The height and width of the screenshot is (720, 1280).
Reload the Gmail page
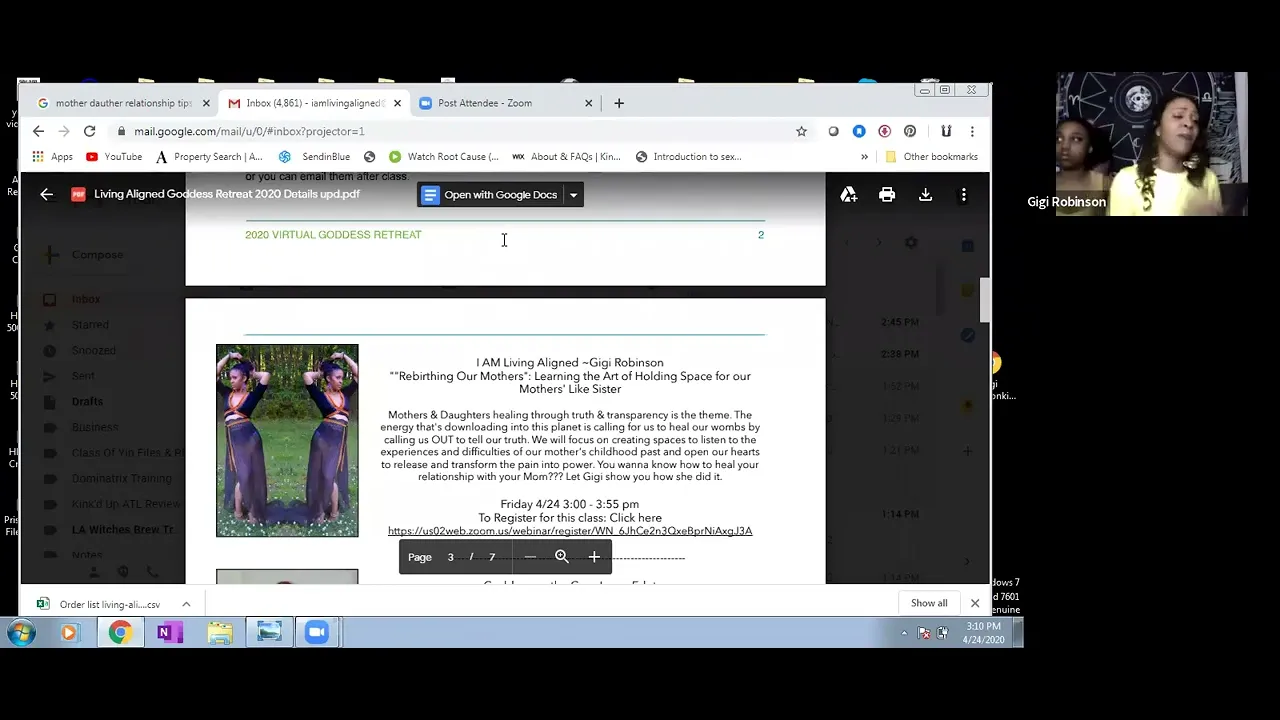[89, 131]
